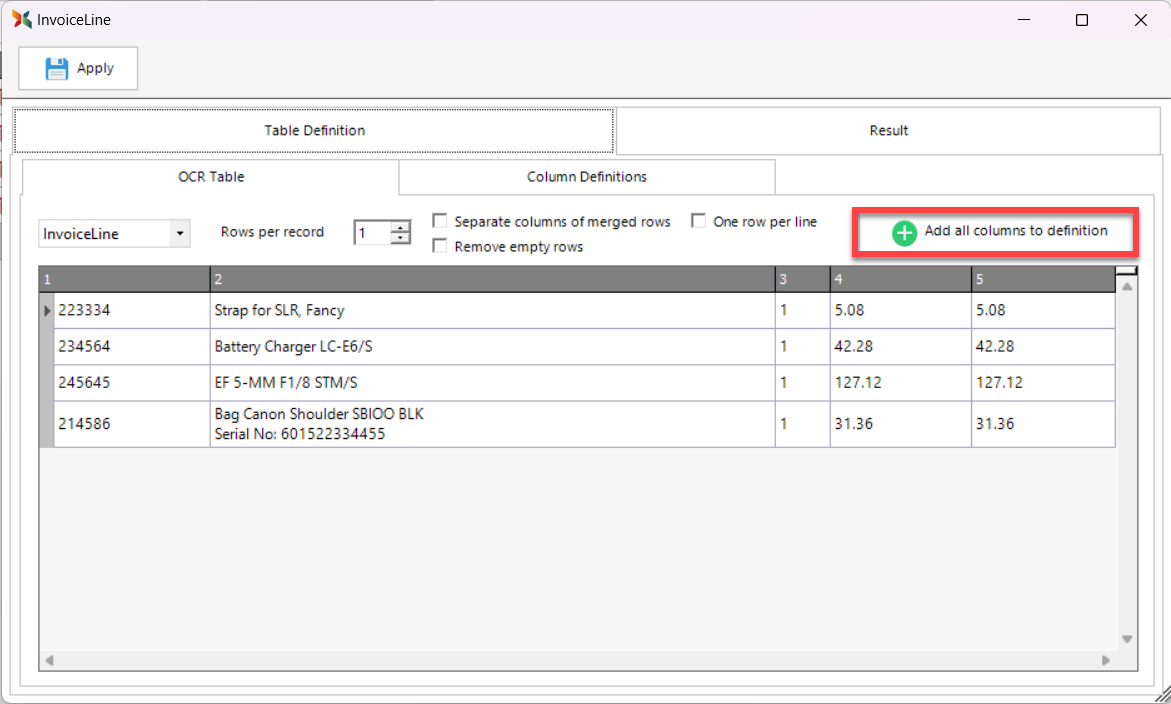Toggle the Remove empty rows checkbox

440,246
